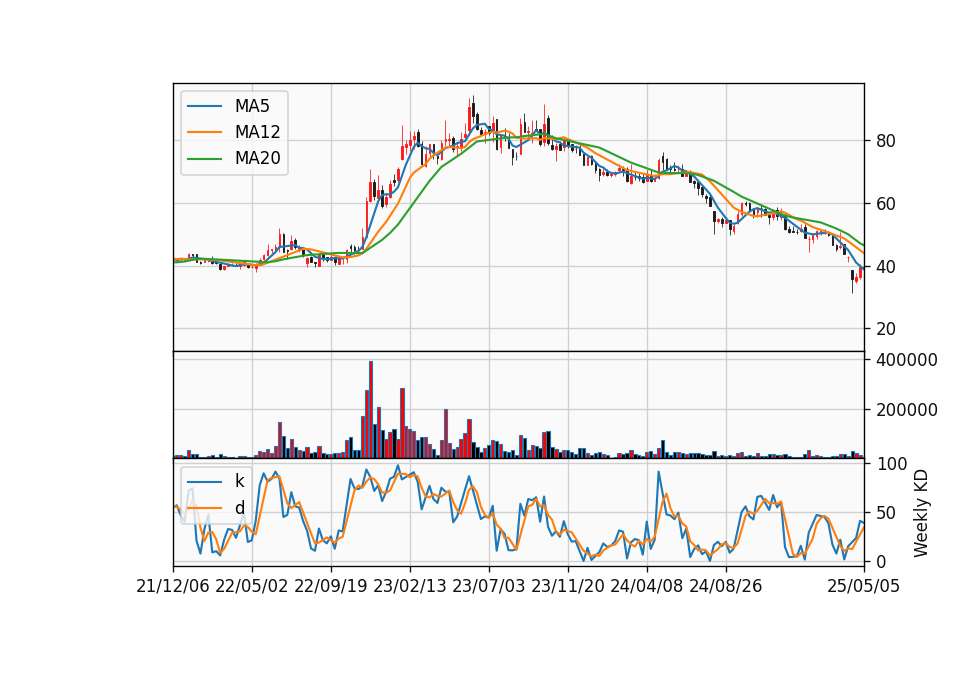The image size is (960, 690).
Task: Click the KD axis value 0
Action: pos(881,561)
